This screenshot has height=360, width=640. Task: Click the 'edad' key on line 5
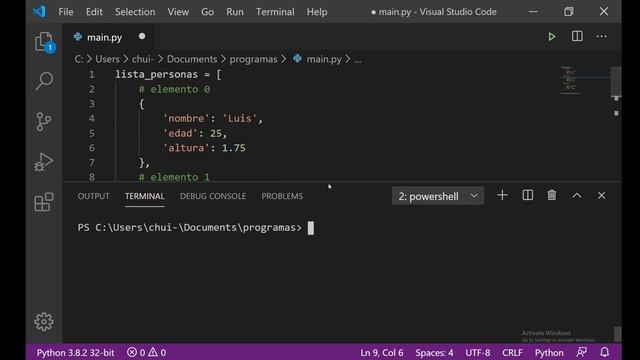[180, 133]
